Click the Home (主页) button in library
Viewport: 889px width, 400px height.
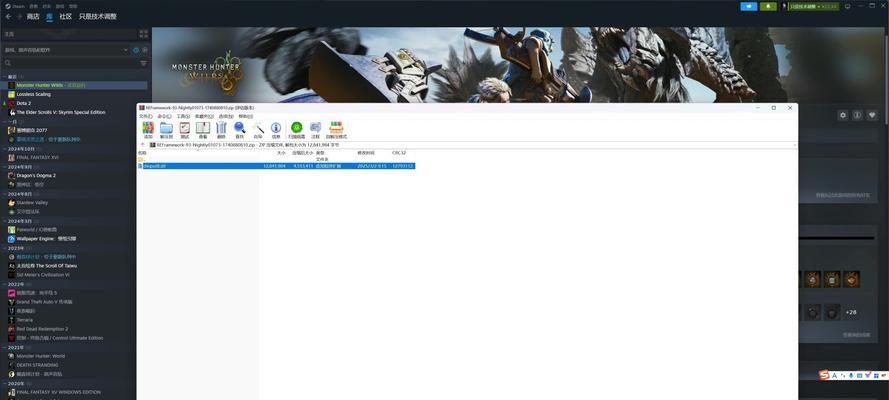coord(69,34)
